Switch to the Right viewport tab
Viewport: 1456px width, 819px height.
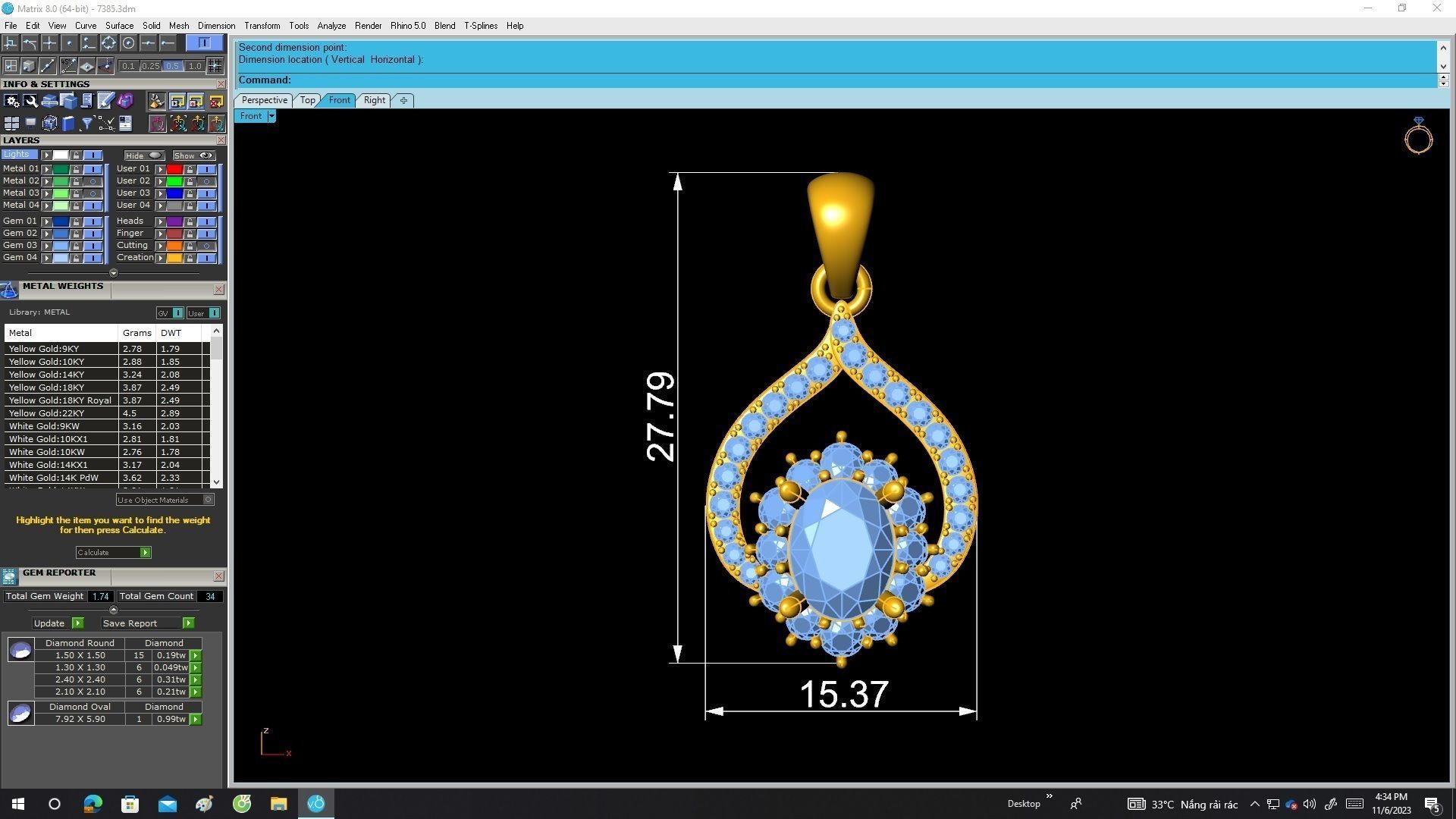pyautogui.click(x=375, y=100)
